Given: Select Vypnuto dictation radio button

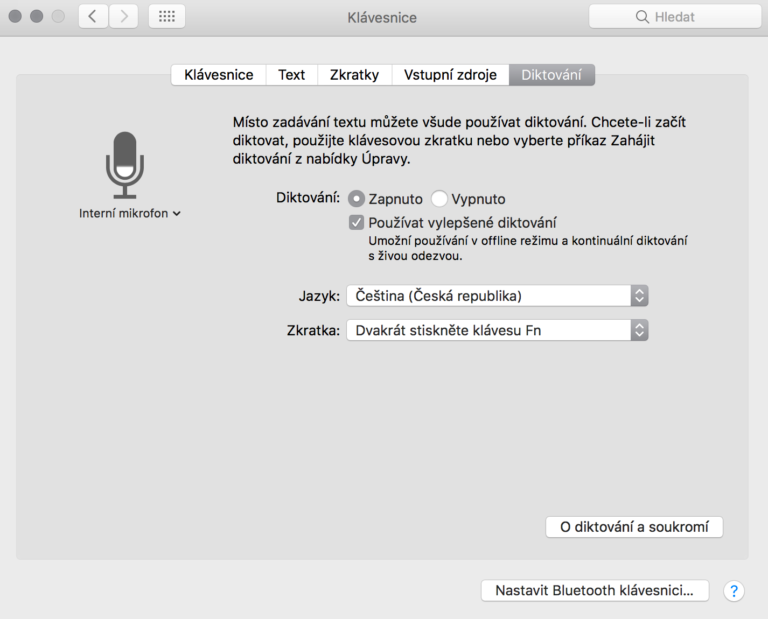Looking at the screenshot, I should coord(439,198).
